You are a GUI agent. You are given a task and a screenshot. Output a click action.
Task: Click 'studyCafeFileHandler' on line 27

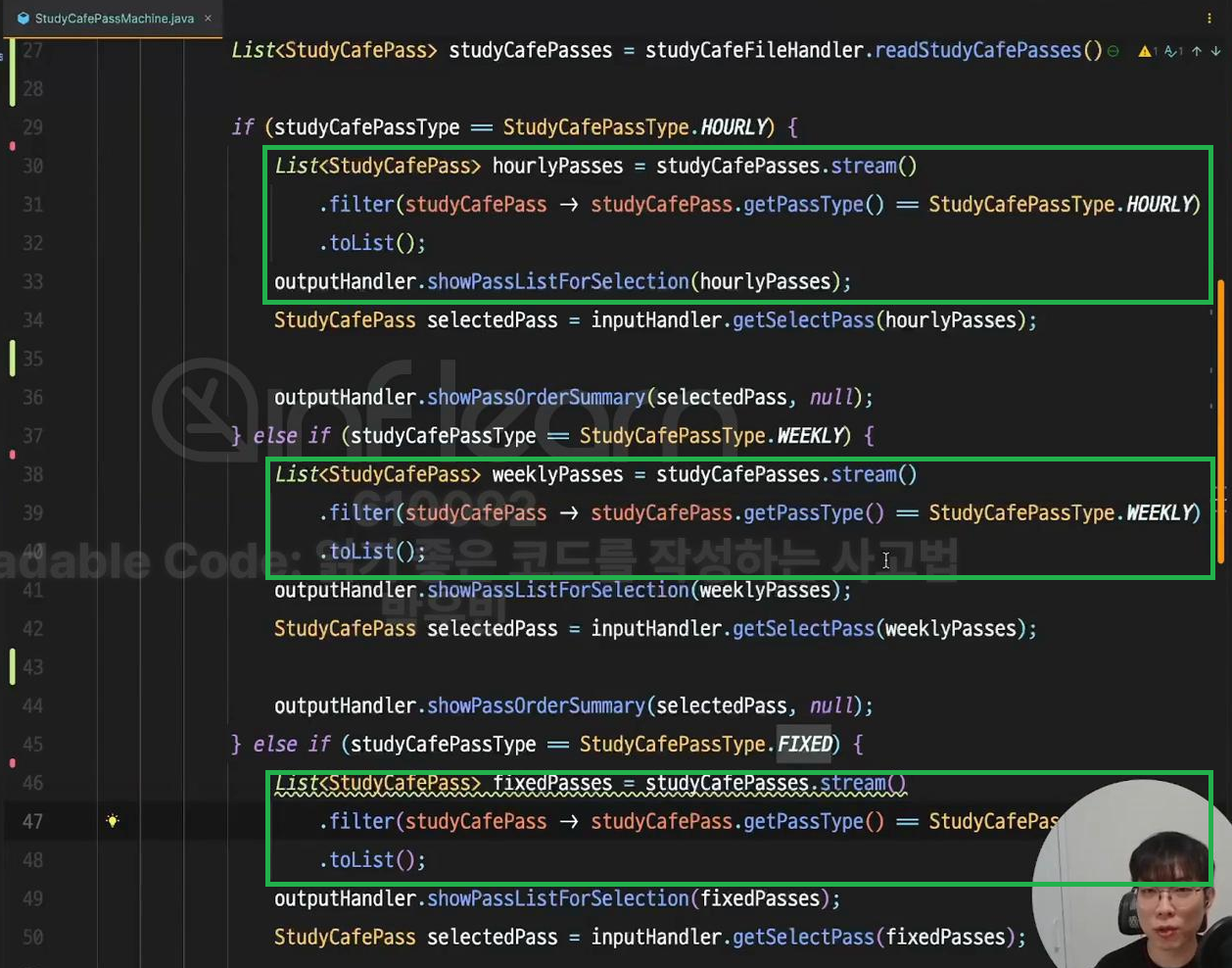[x=754, y=51]
